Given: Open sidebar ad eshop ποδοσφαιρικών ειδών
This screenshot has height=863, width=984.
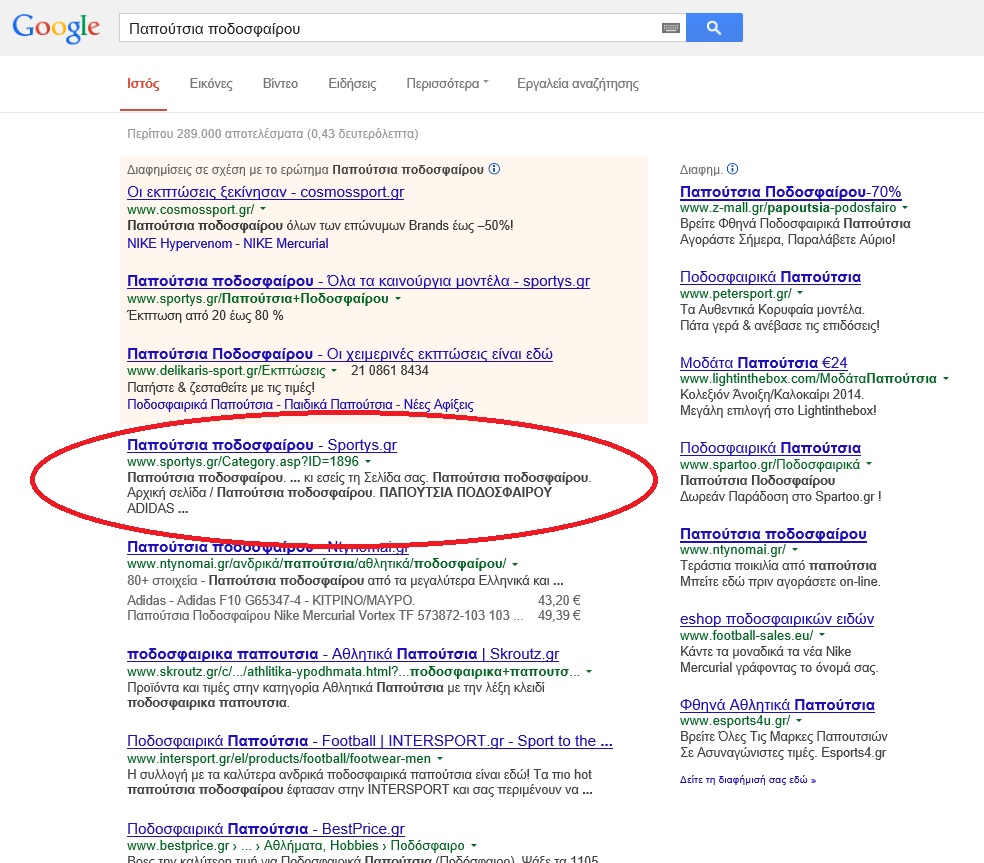Looking at the screenshot, I should 777,619.
